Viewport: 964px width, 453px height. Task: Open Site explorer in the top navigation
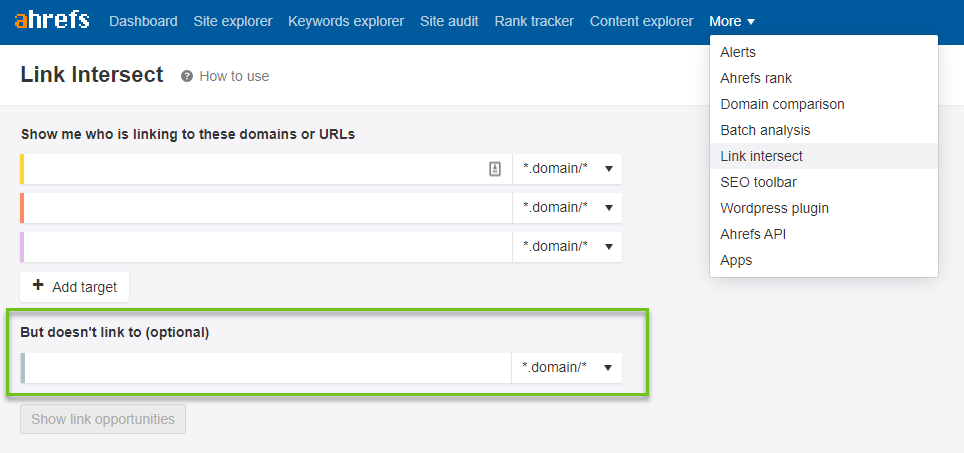click(x=232, y=22)
